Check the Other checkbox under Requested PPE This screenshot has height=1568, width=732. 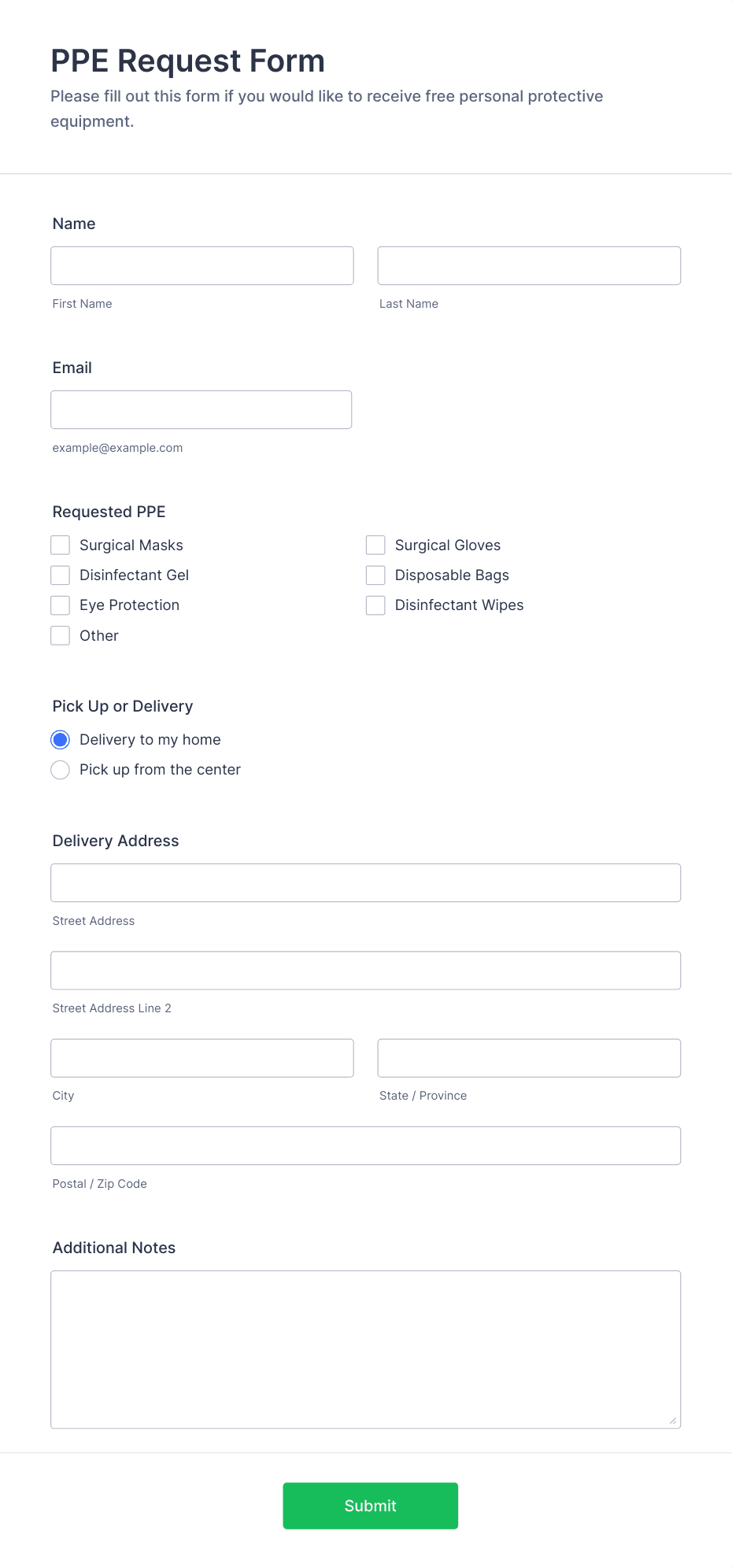tap(60, 635)
